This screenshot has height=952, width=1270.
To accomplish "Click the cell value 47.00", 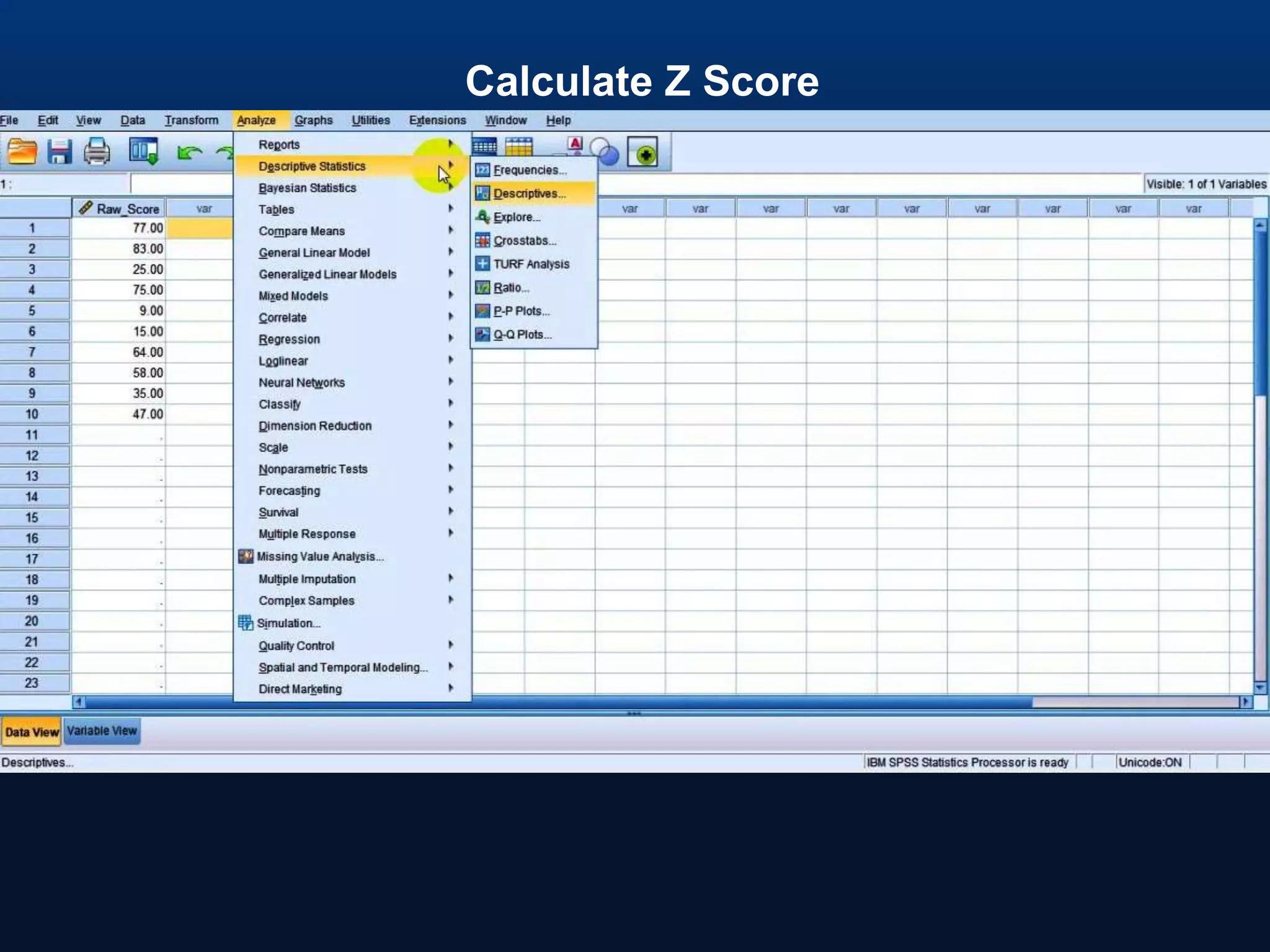I will click(x=118, y=414).
